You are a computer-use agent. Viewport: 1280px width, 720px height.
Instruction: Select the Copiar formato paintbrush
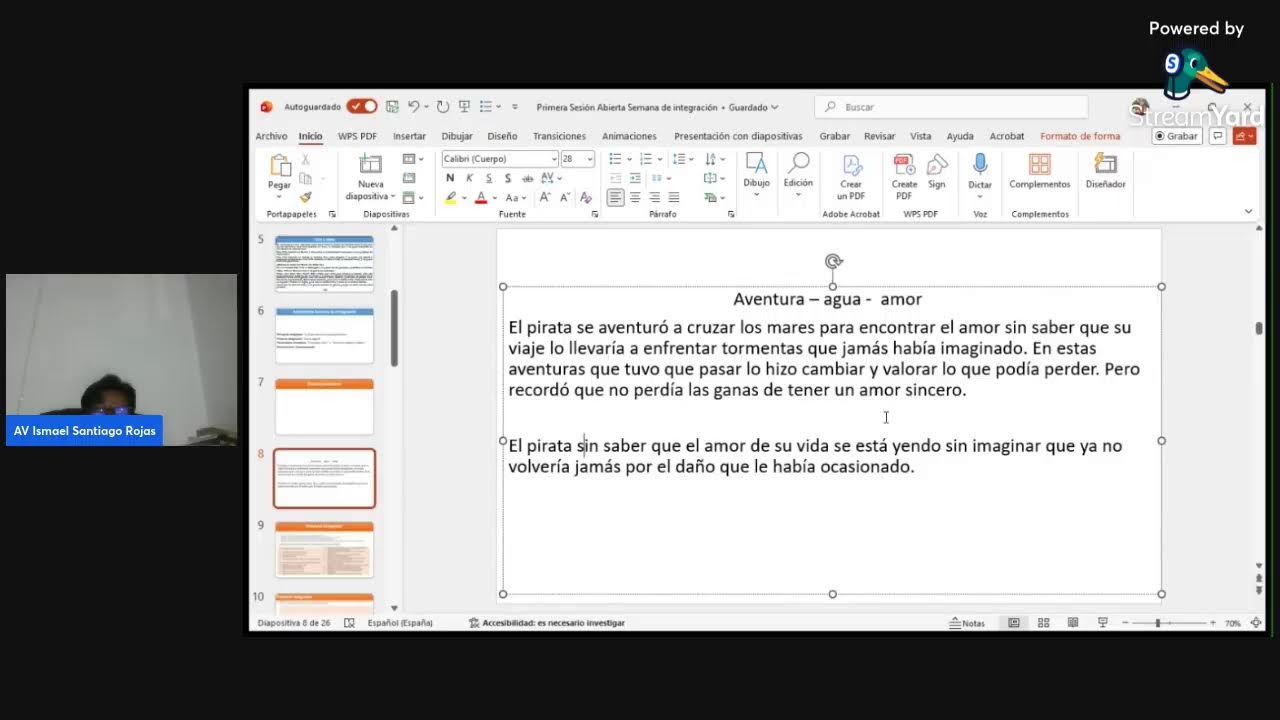tap(305, 197)
